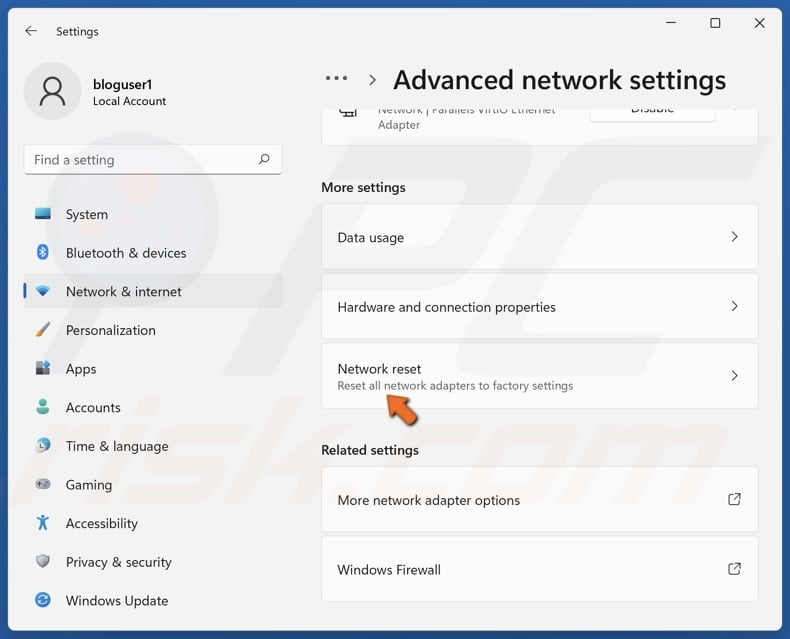The width and height of the screenshot is (790, 639).
Task: Click 'Reset all network adapters to factory settings' text
Action: coord(455,386)
